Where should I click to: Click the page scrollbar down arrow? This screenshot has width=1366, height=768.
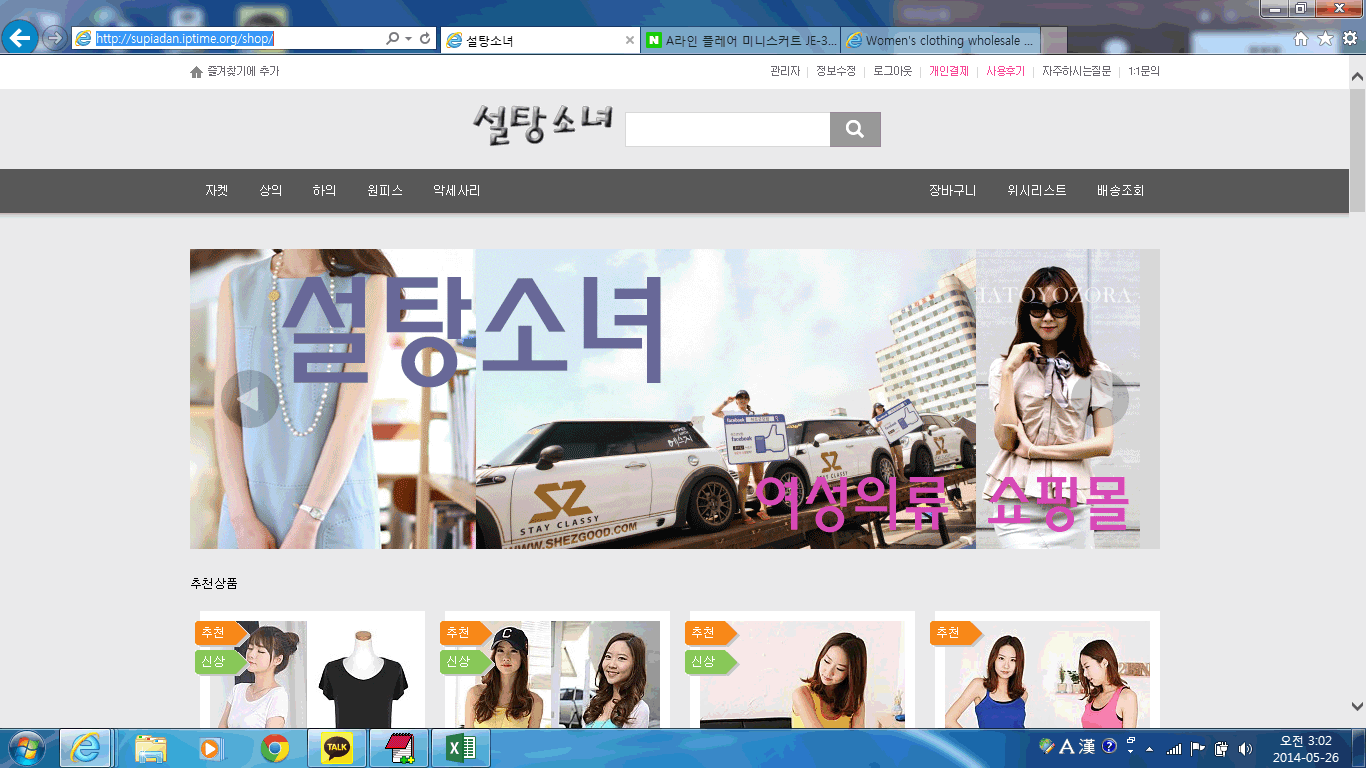[x=1357, y=706]
